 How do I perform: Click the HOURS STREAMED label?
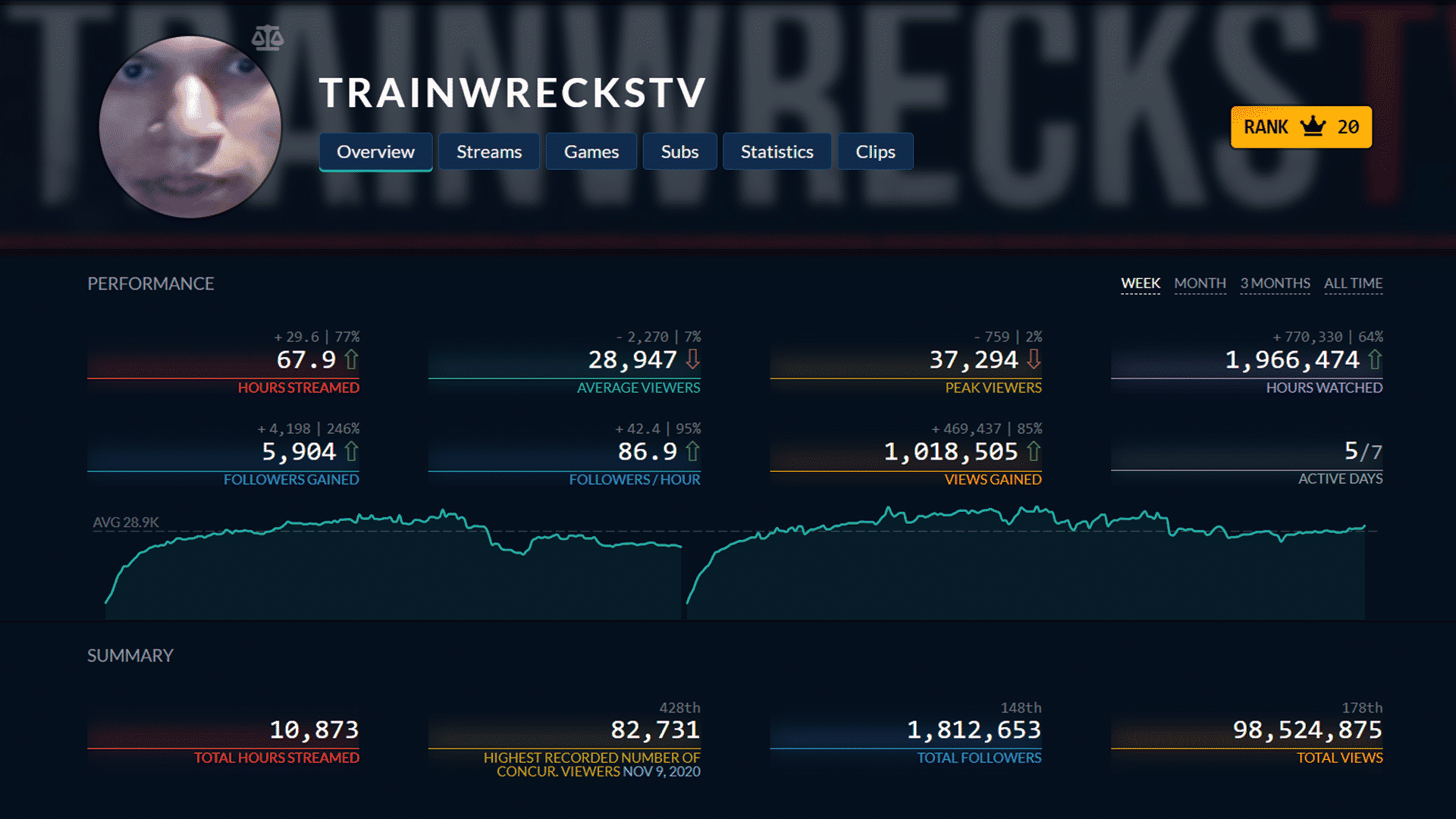(298, 388)
